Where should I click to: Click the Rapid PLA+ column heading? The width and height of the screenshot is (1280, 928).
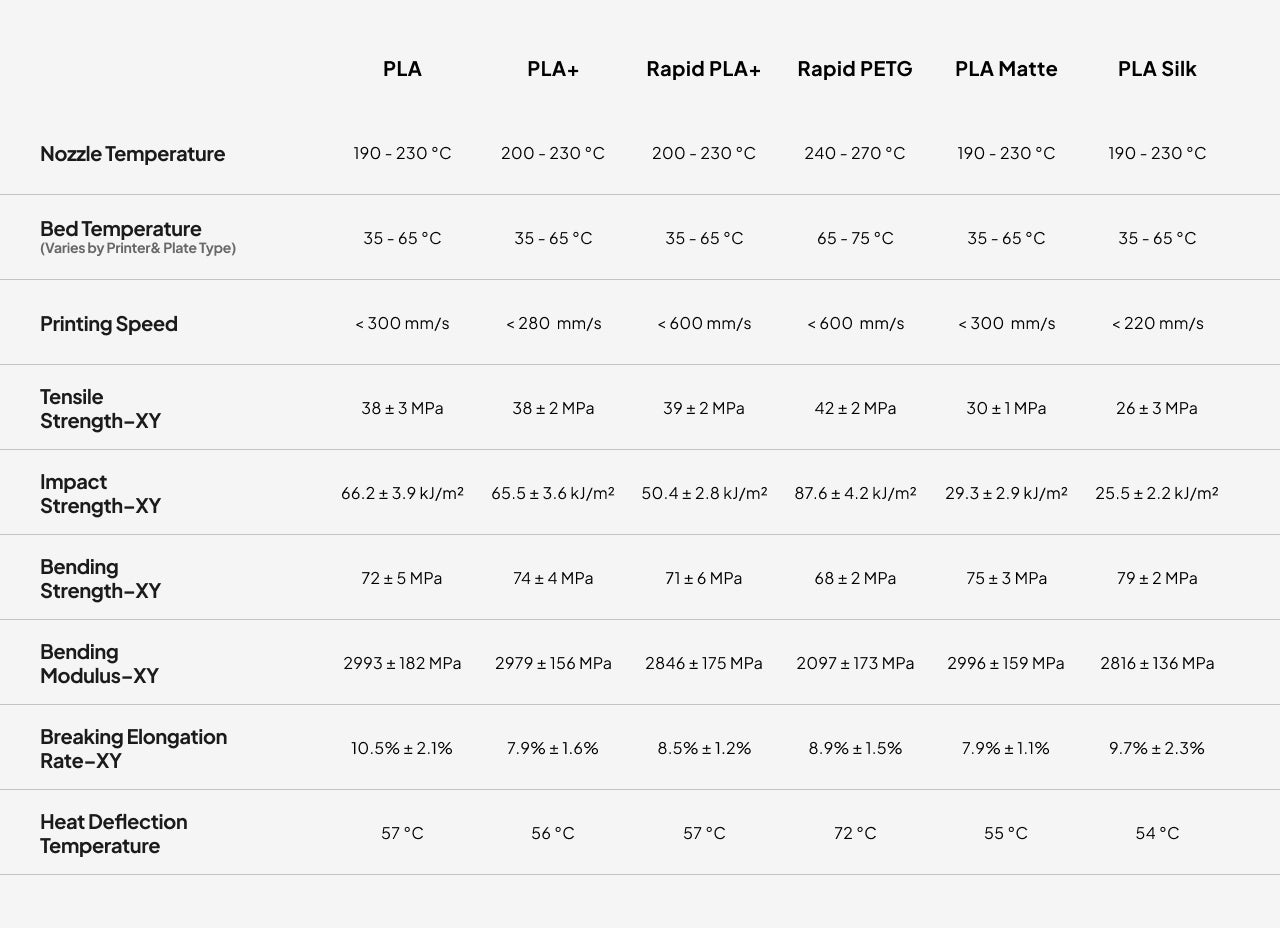(x=703, y=69)
